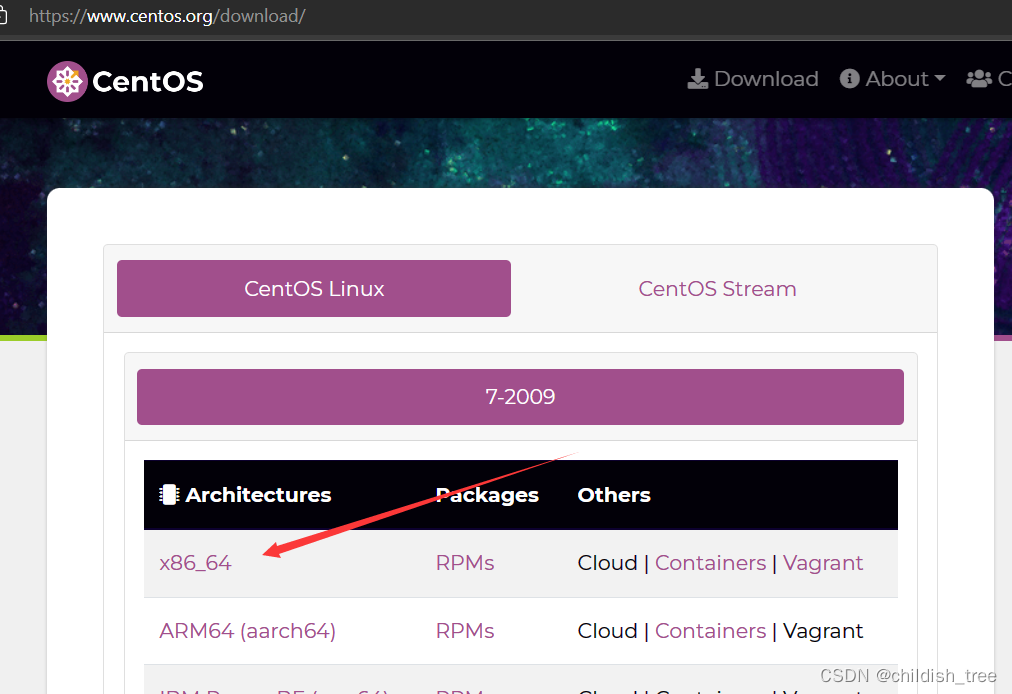Viewport: 1012px width, 694px height.
Task: Switch to the CentOS Stream tab
Action: (717, 289)
